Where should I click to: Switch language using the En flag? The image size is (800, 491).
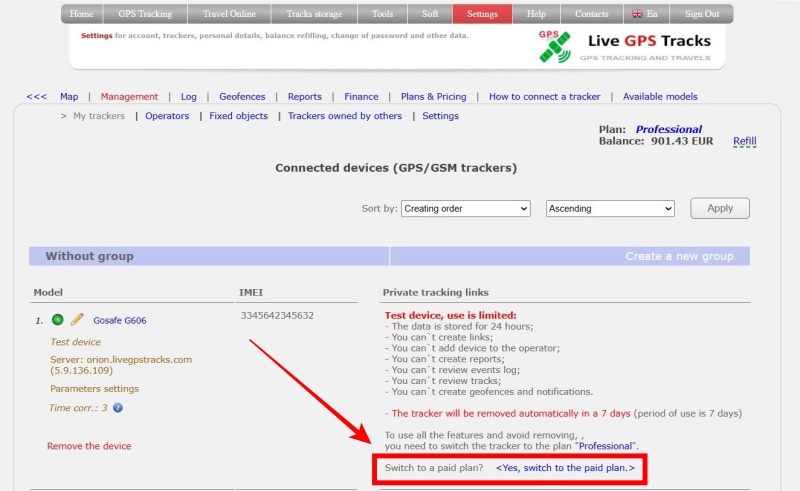(x=644, y=14)
